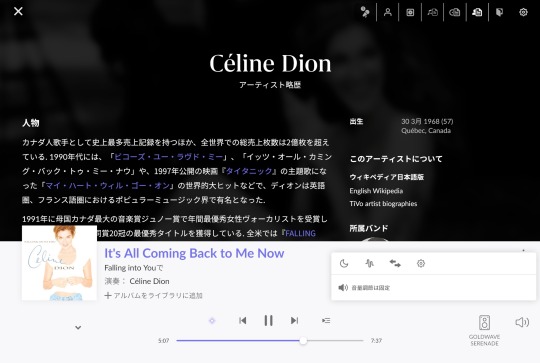This screenshot has height=363, width=540.
Task: Click the アーティスト略歴 subtitle
Action: pos(270,85)
